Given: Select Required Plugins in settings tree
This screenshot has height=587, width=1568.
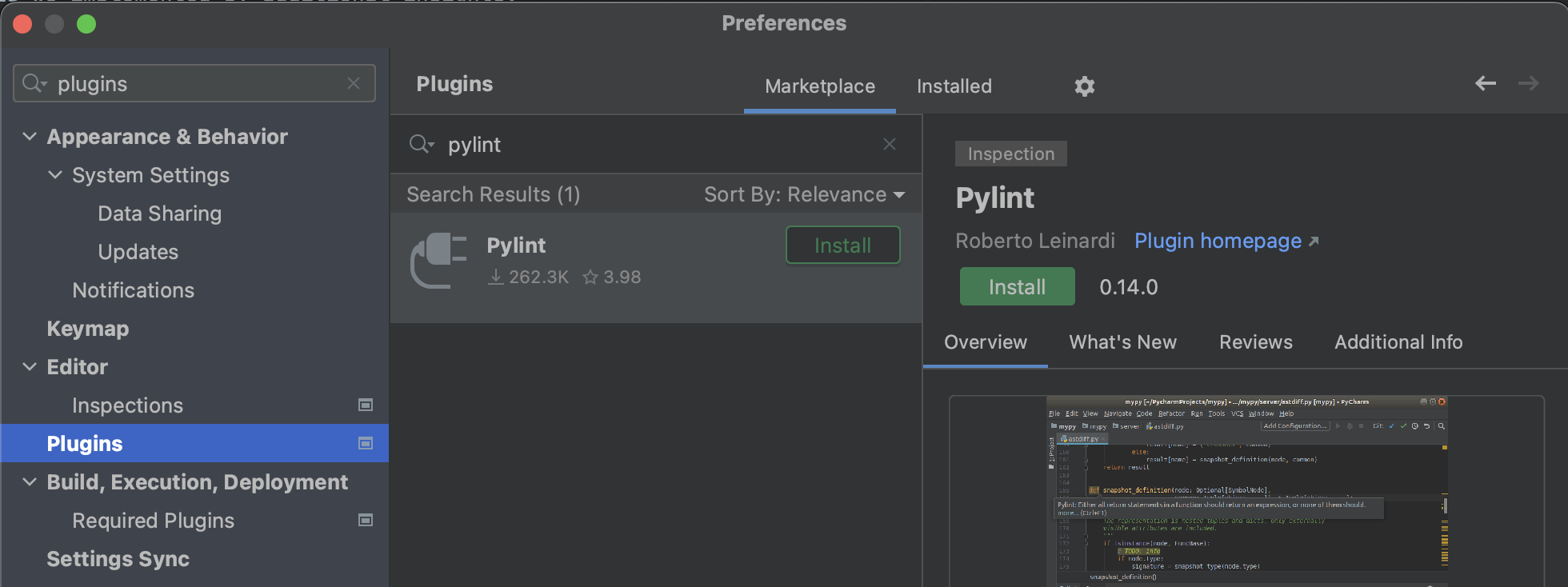Looking at the screenshot, I should coord(154,521).
